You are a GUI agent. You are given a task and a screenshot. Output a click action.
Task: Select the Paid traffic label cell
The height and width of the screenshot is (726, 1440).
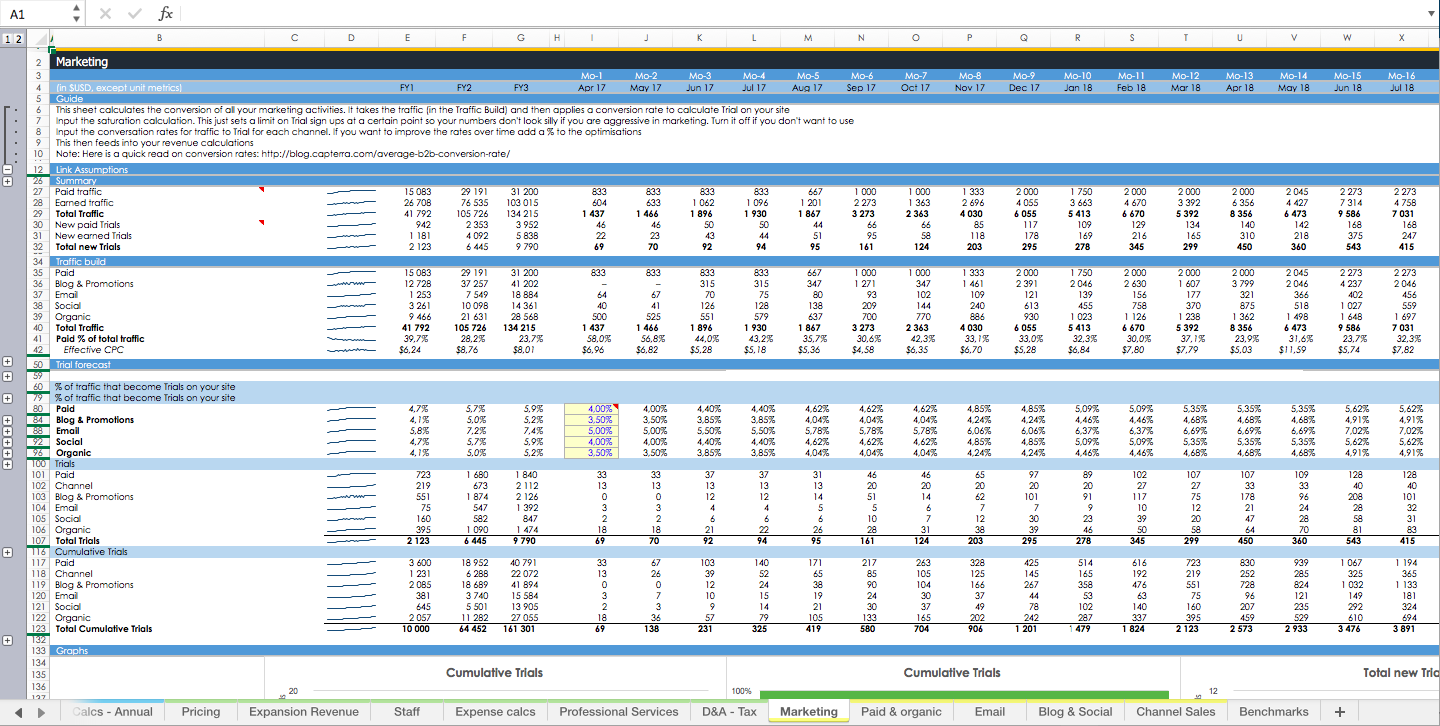click(78, 191)
